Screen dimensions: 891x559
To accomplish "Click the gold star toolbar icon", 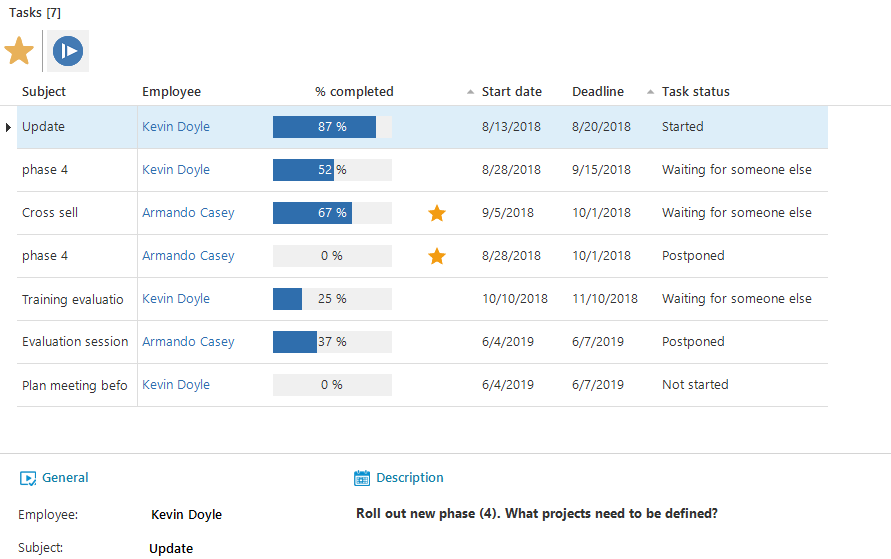I will click(x=19, y=50).
